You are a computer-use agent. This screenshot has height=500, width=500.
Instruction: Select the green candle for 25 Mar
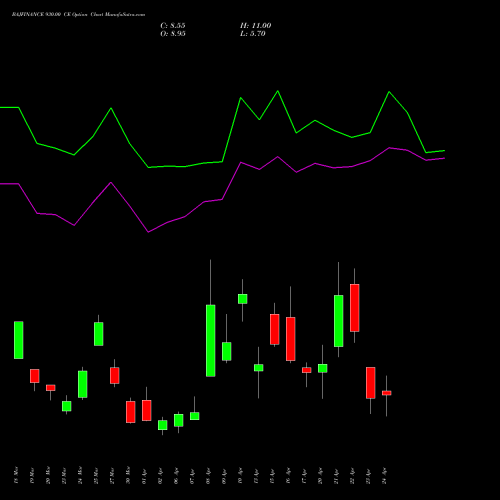98,334
